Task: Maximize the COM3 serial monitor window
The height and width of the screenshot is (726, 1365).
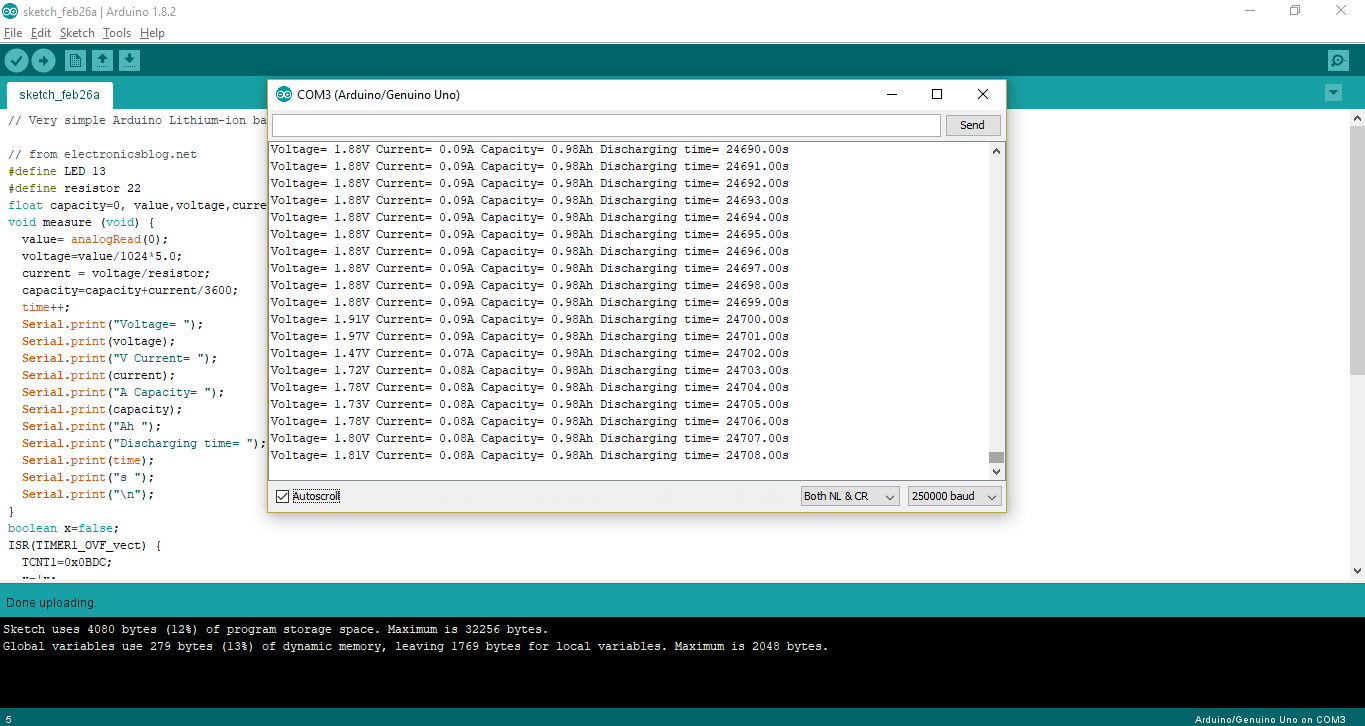Action: 937,95
